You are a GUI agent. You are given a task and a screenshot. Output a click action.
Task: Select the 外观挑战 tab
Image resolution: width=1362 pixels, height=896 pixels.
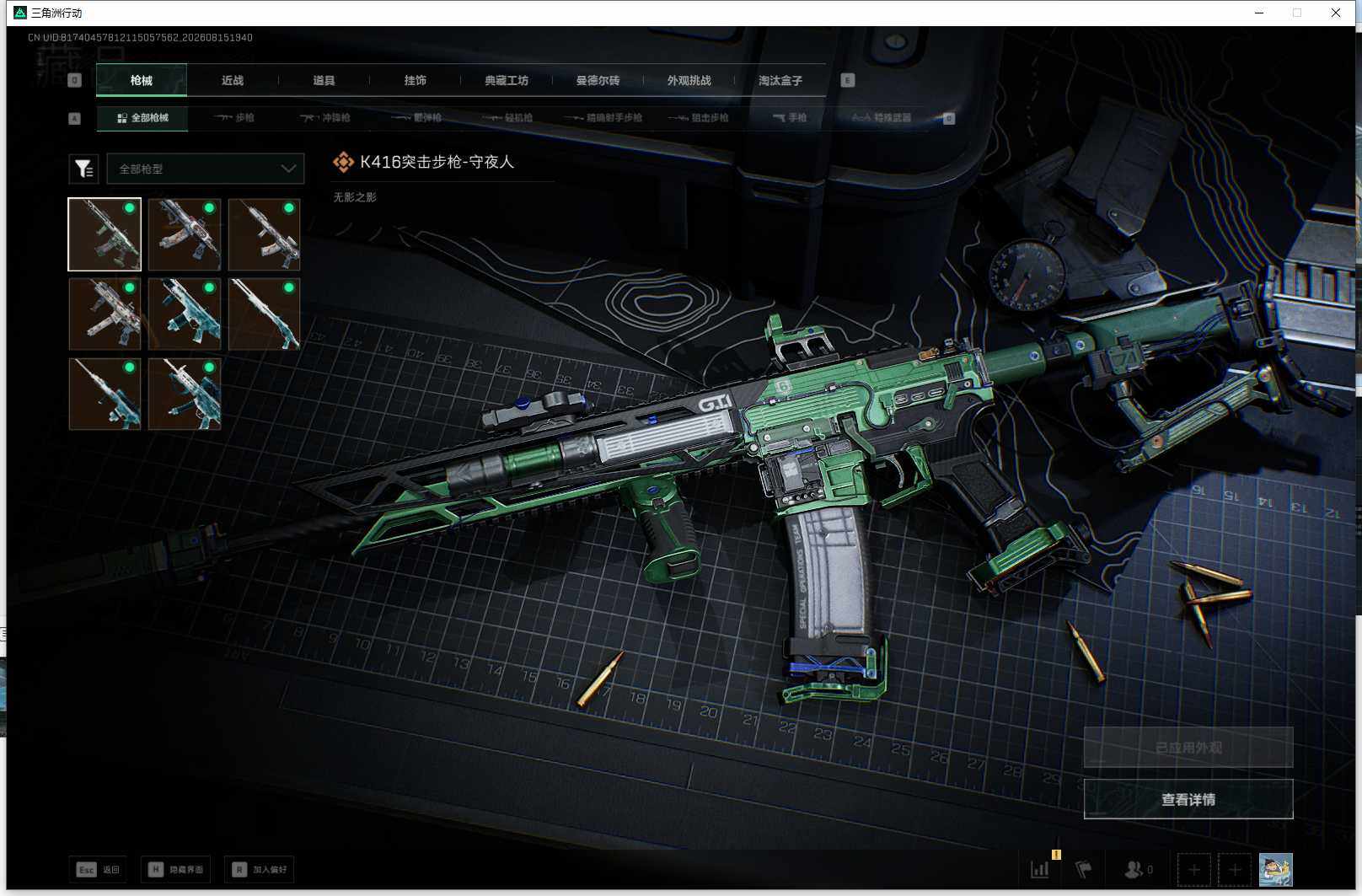click(689, 80)
